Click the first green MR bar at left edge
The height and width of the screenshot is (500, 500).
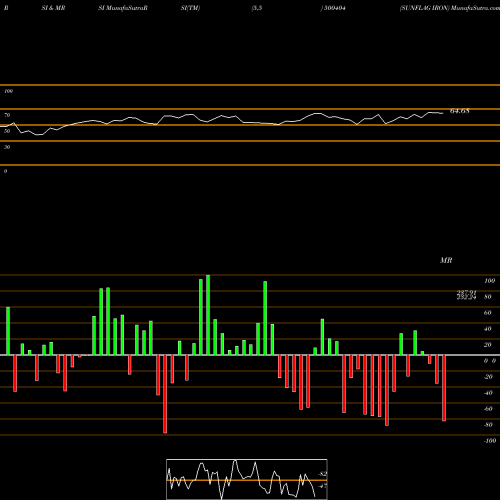[x=8, y=331]
